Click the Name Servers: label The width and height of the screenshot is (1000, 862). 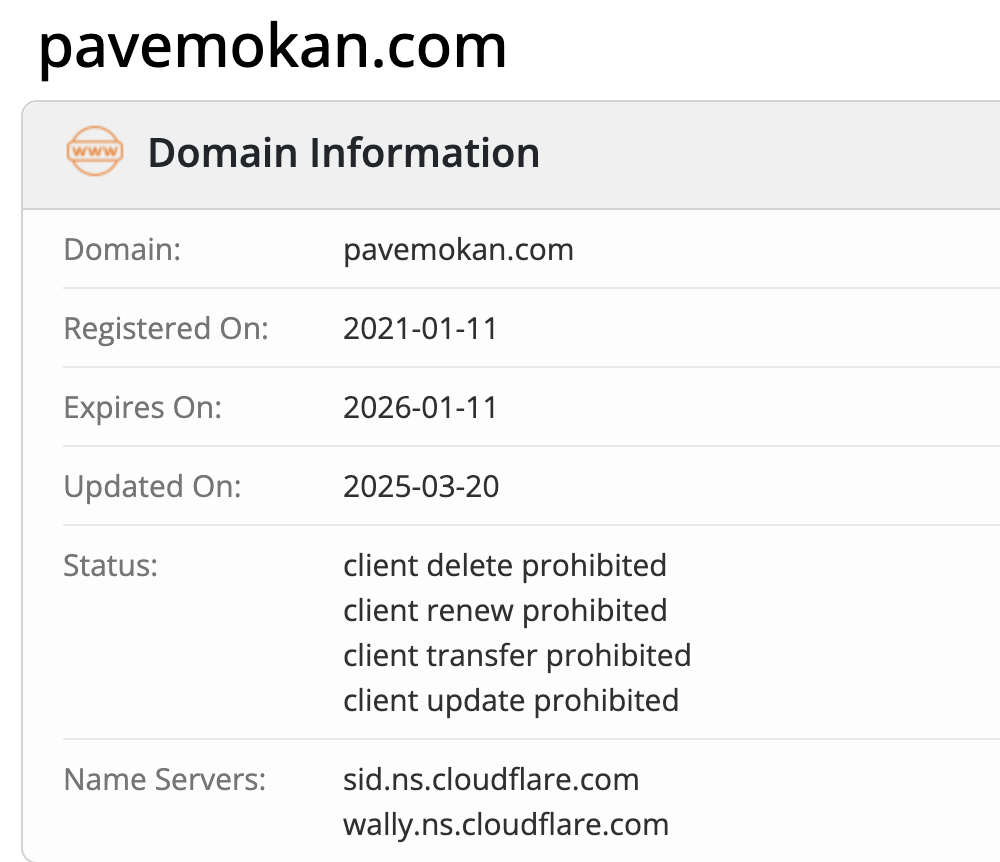coord(165,780)
